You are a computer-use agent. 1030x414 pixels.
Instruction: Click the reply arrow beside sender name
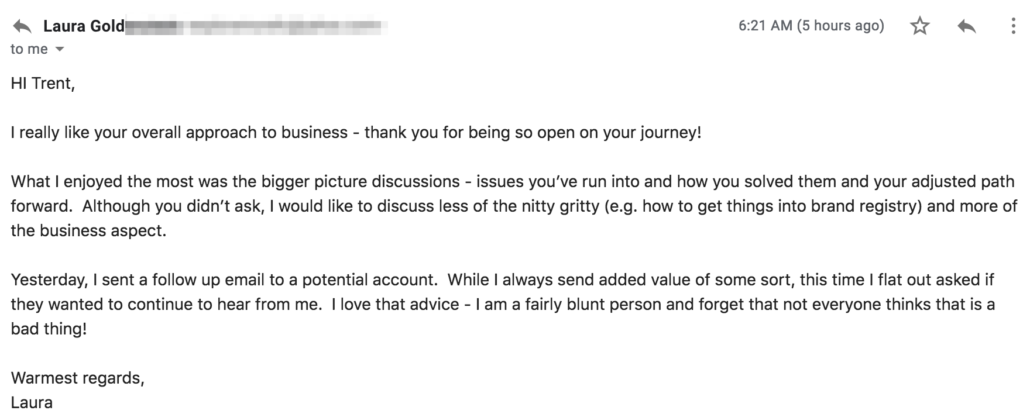tap(22, 26)
